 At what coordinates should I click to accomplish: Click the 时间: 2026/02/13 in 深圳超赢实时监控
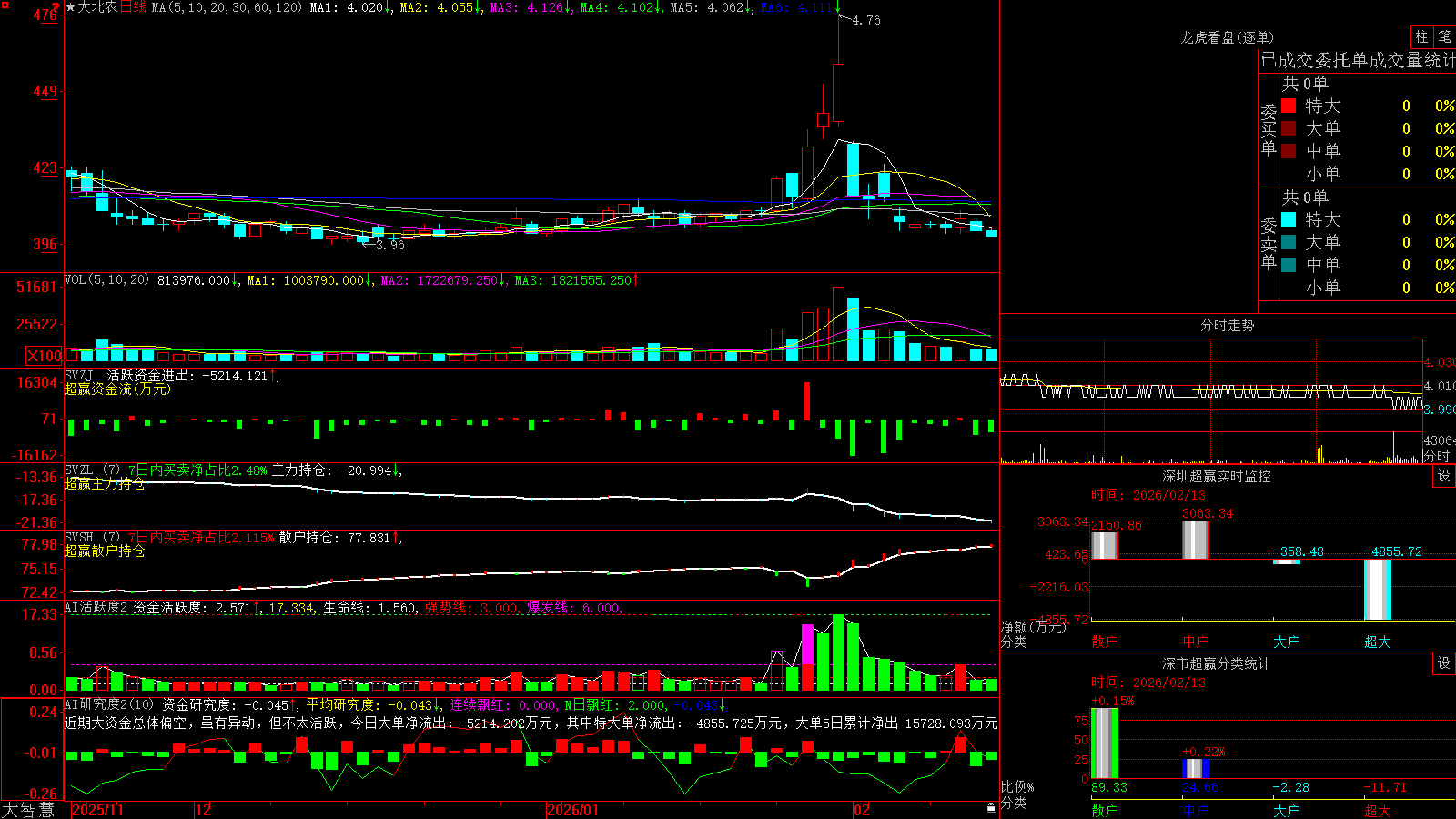1148,495
